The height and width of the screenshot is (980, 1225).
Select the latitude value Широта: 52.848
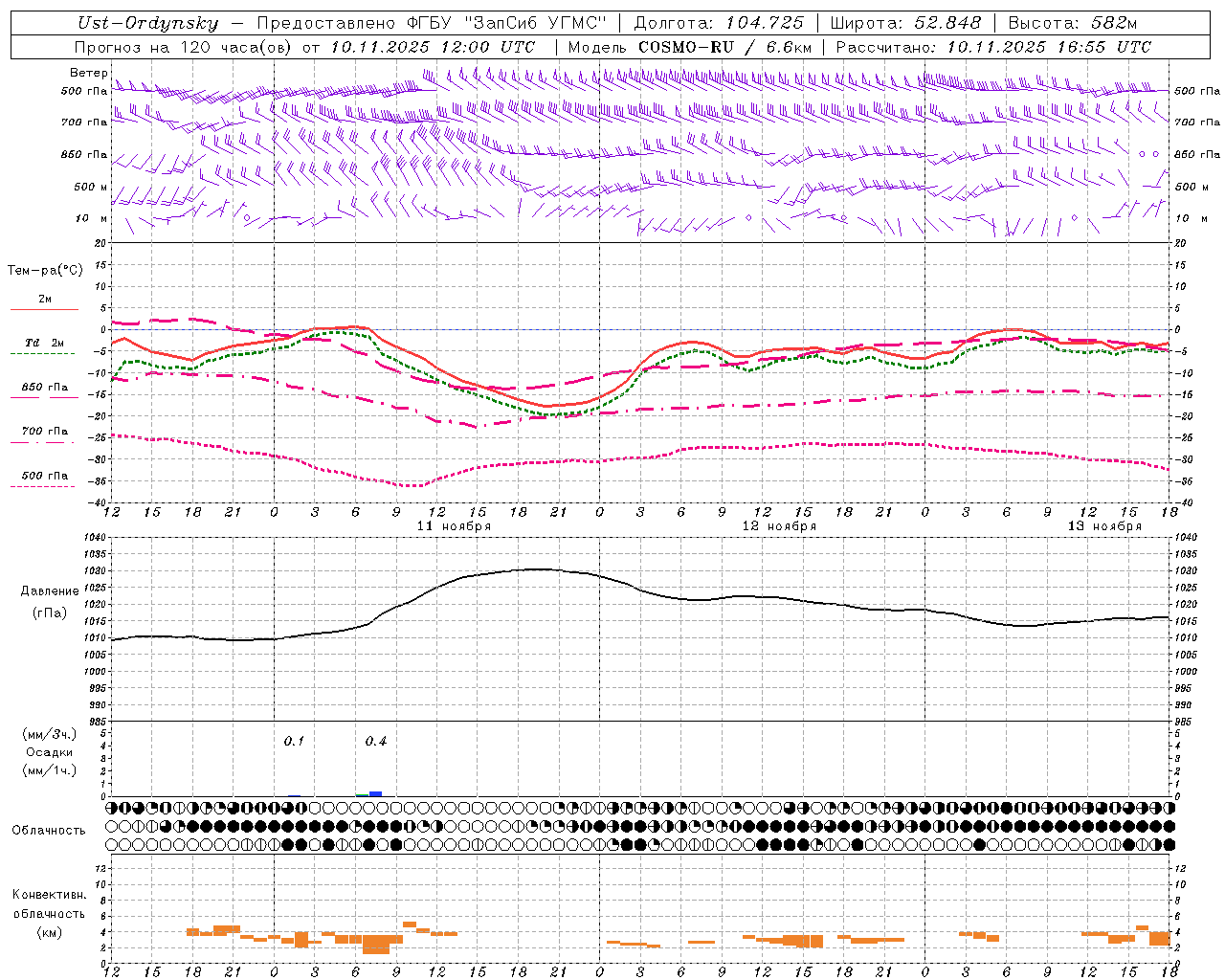905,23
